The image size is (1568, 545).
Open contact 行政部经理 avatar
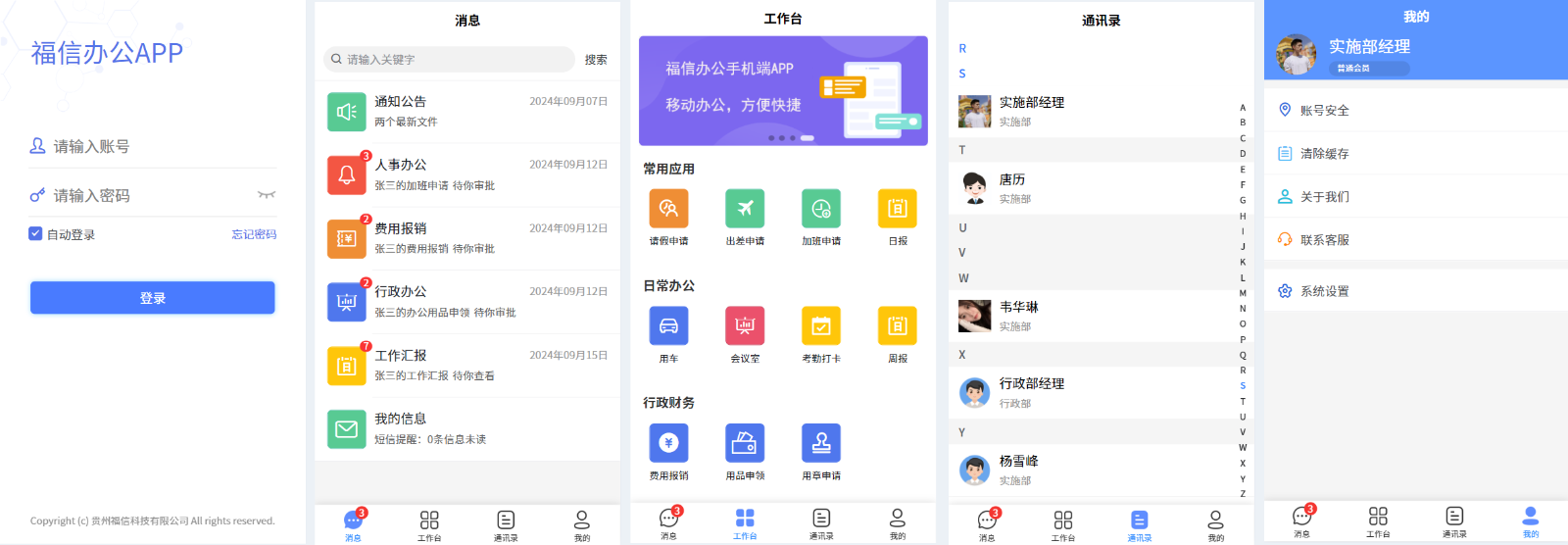click(974, 393)
